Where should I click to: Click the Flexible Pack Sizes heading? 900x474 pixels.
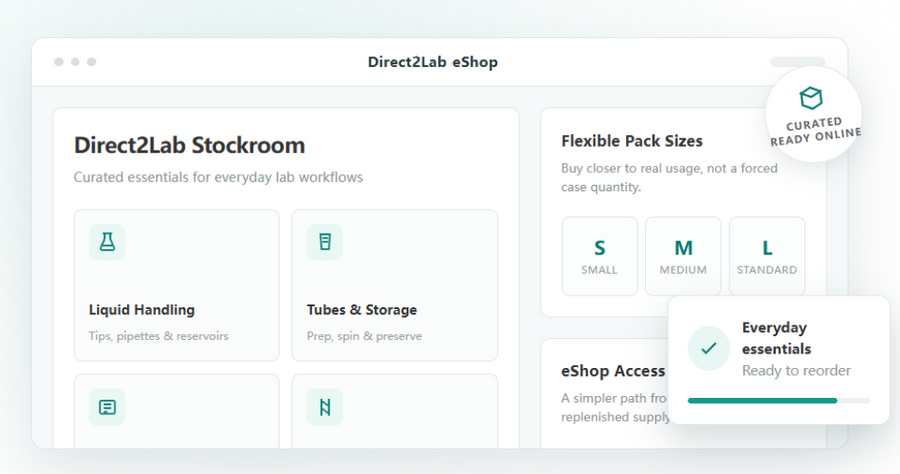[632, 141]
